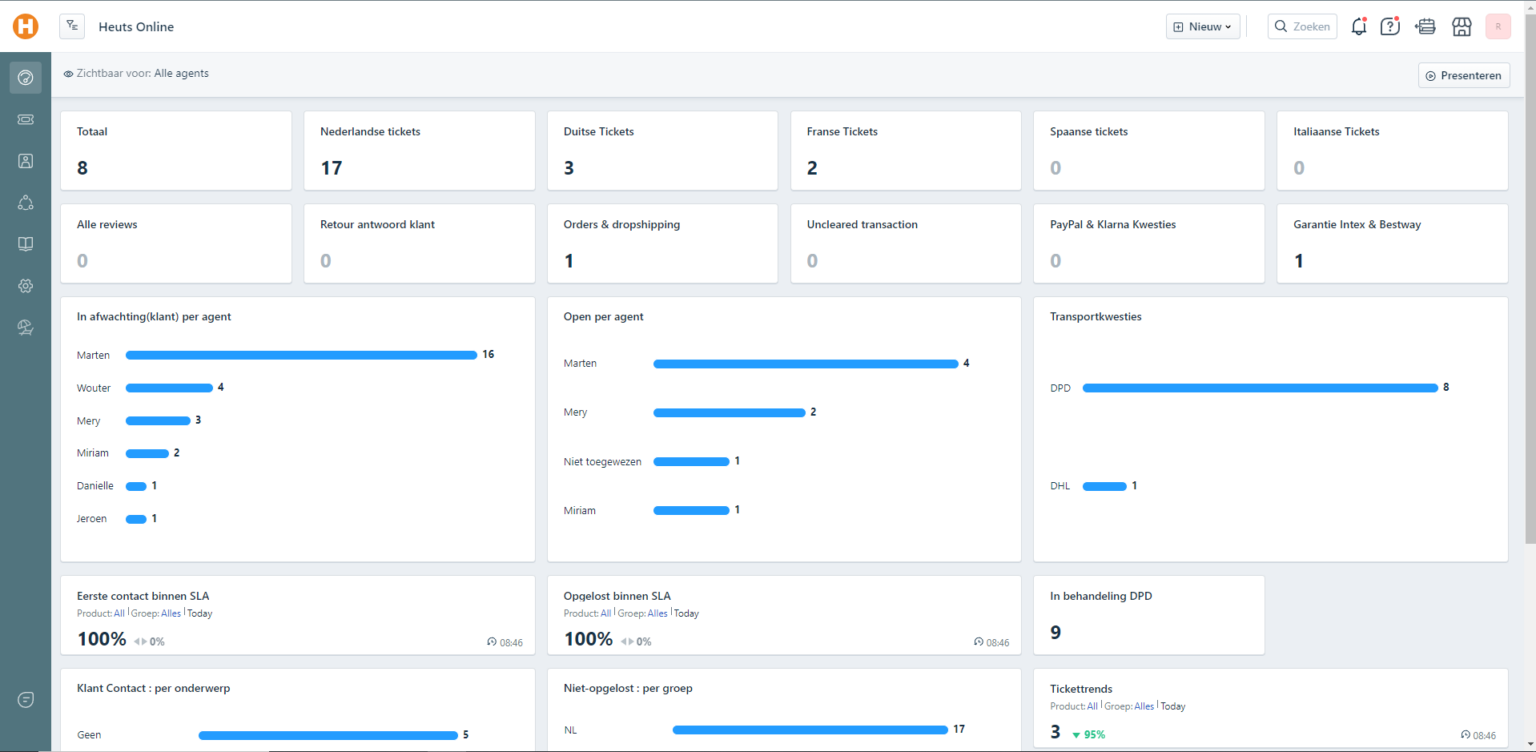Viewport: 1536px width, 752px height.
Task: Open the marketplace store icon
Action: click(x=1462, y=27)
